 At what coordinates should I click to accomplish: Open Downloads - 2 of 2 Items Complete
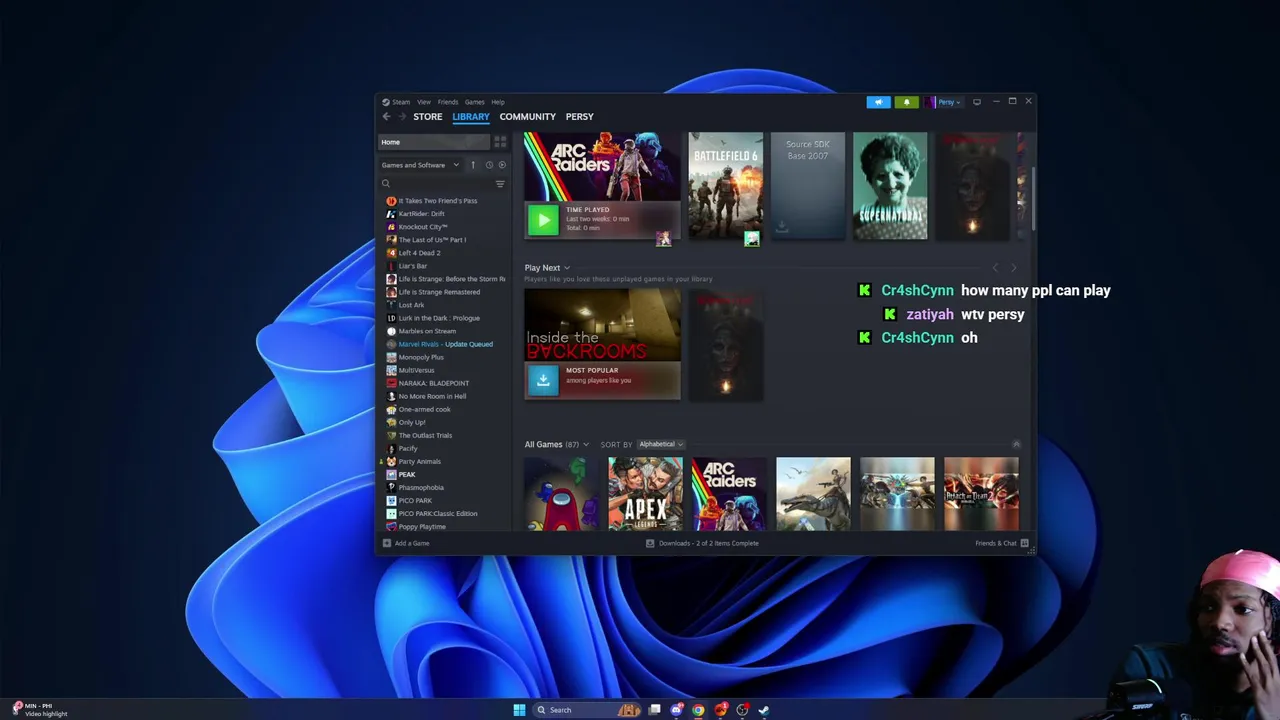[x=708, y=543]
